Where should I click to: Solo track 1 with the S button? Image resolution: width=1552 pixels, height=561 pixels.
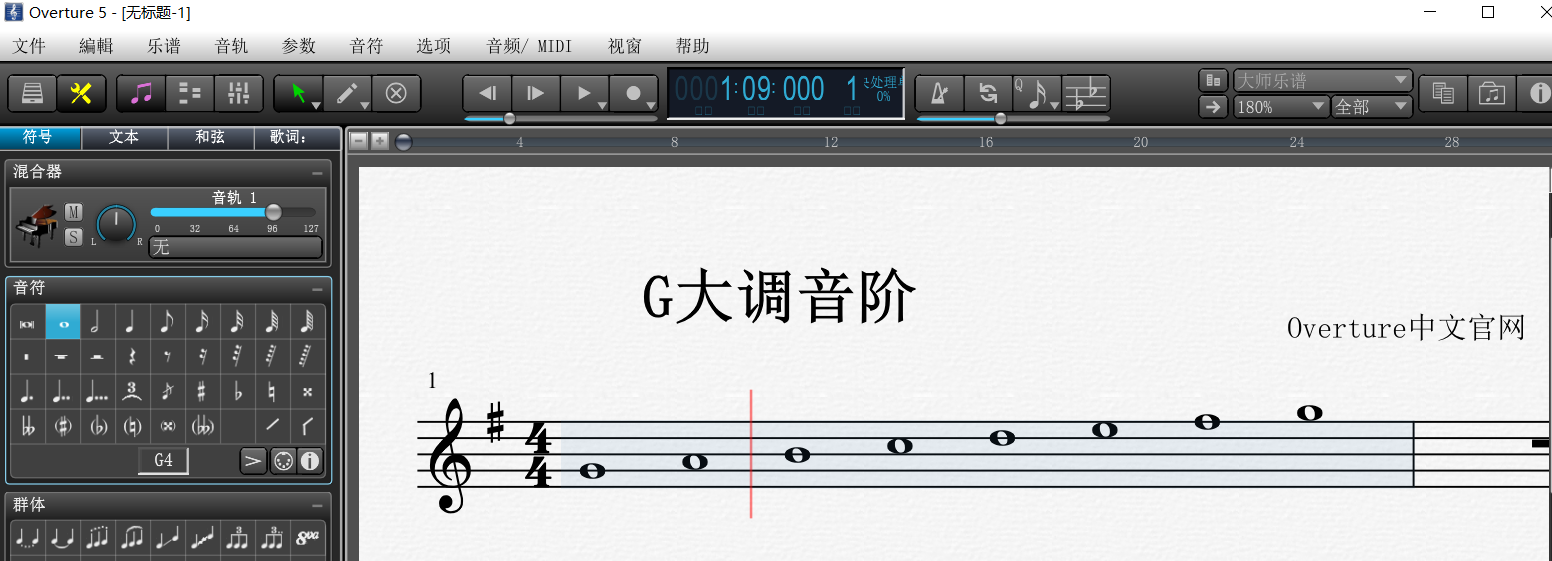[74, 237]
